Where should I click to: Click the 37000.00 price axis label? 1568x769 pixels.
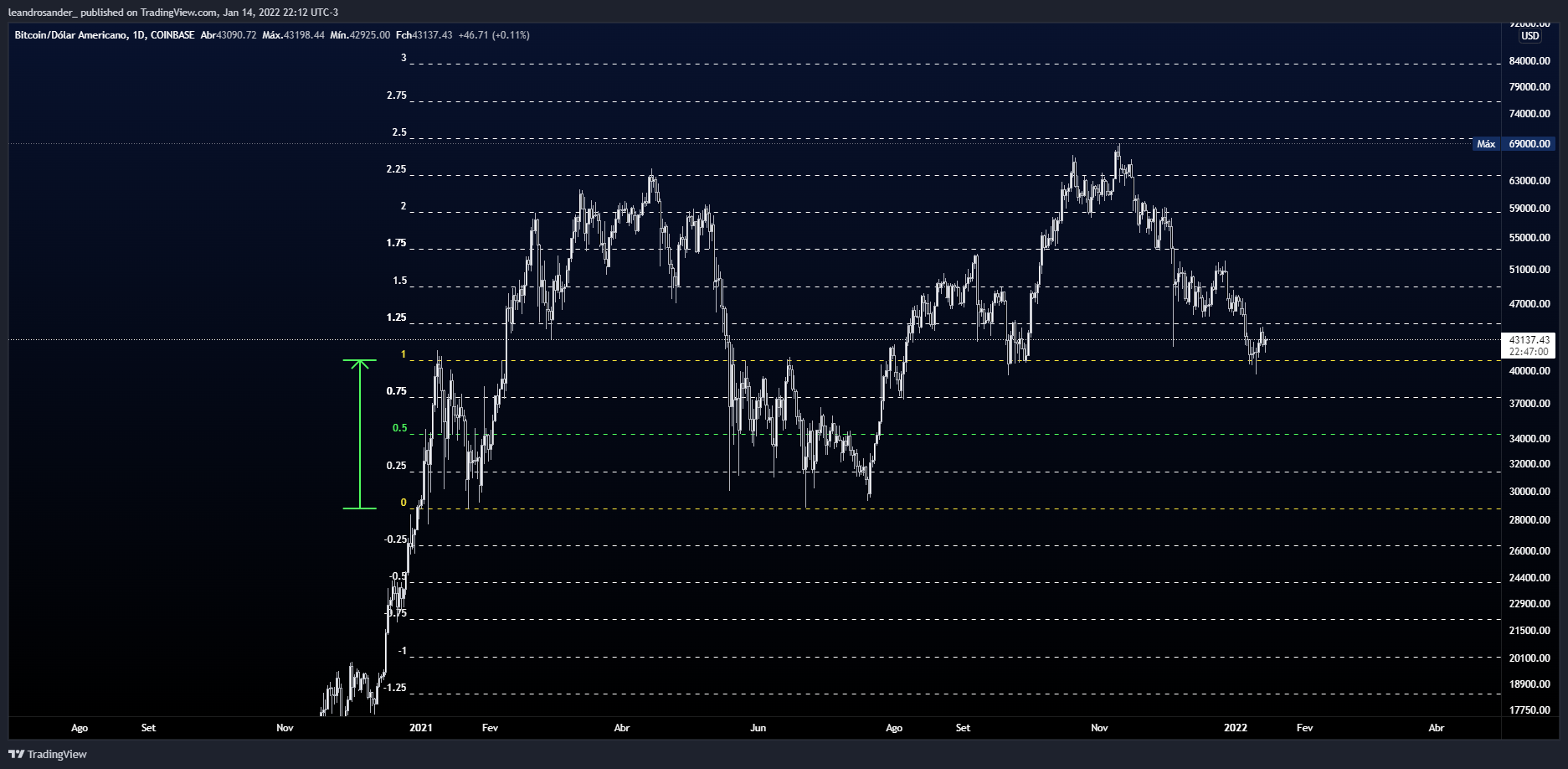(x=1529, y=404)
